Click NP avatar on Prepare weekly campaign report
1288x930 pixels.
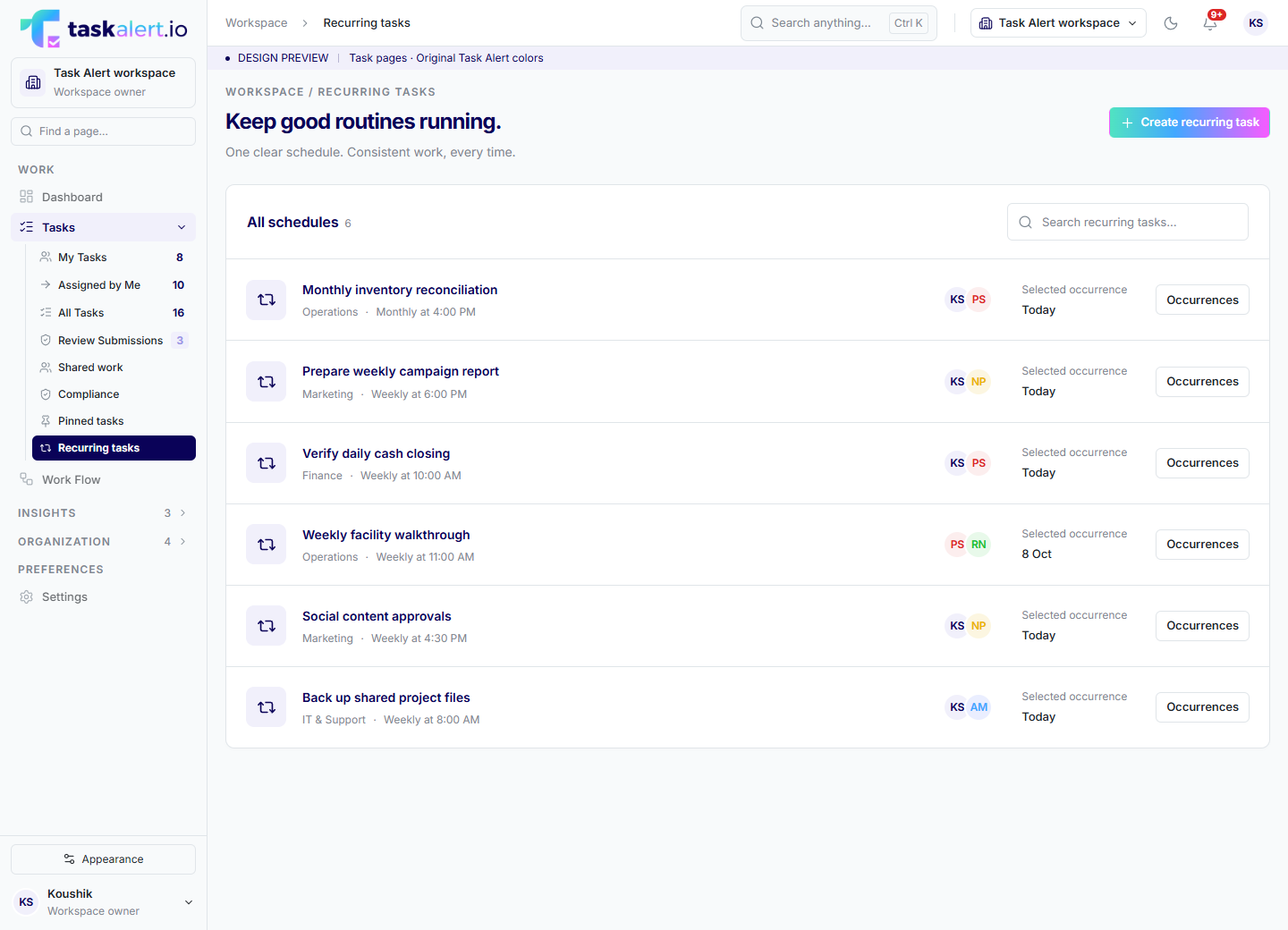[x=979, y=382]
